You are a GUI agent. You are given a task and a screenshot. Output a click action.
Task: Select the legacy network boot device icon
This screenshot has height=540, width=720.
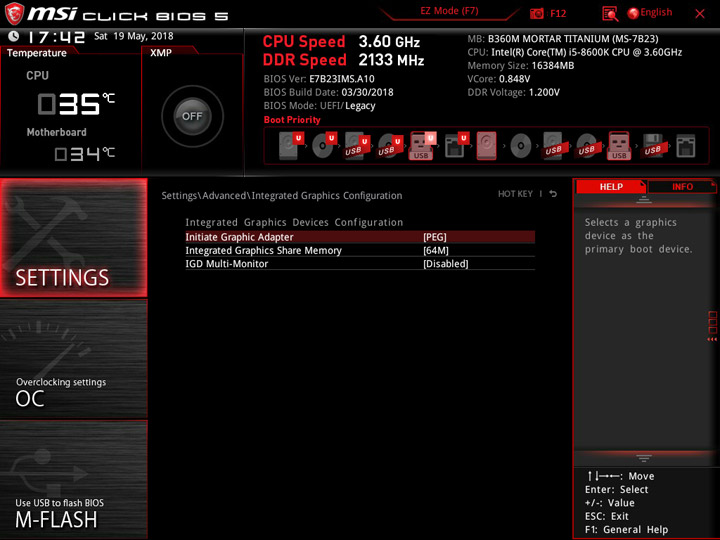click(686, 146)
